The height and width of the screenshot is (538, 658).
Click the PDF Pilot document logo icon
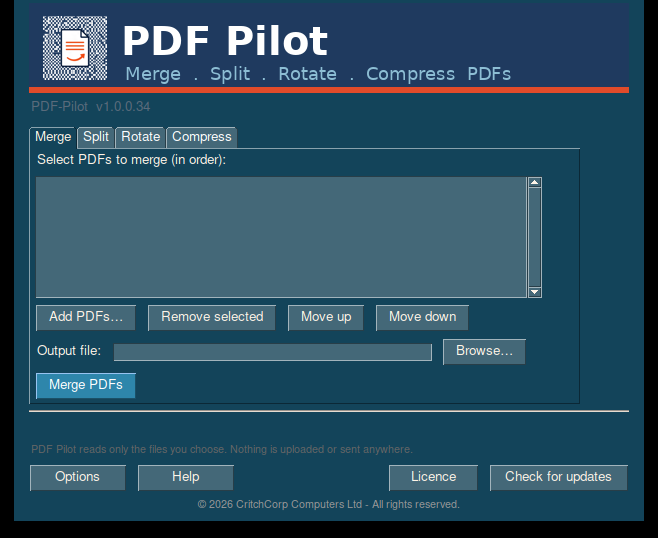click(75, 48)
